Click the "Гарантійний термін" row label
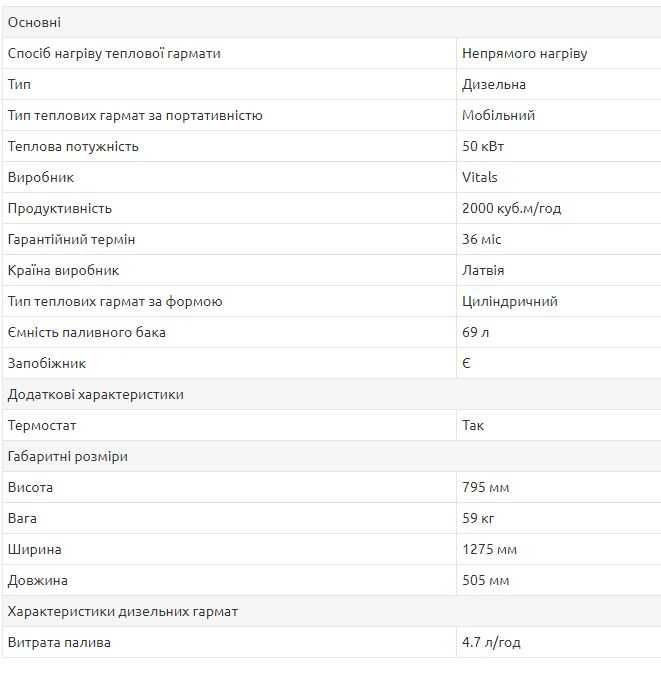The image size is (661, 674). click(x=71, y=239)
